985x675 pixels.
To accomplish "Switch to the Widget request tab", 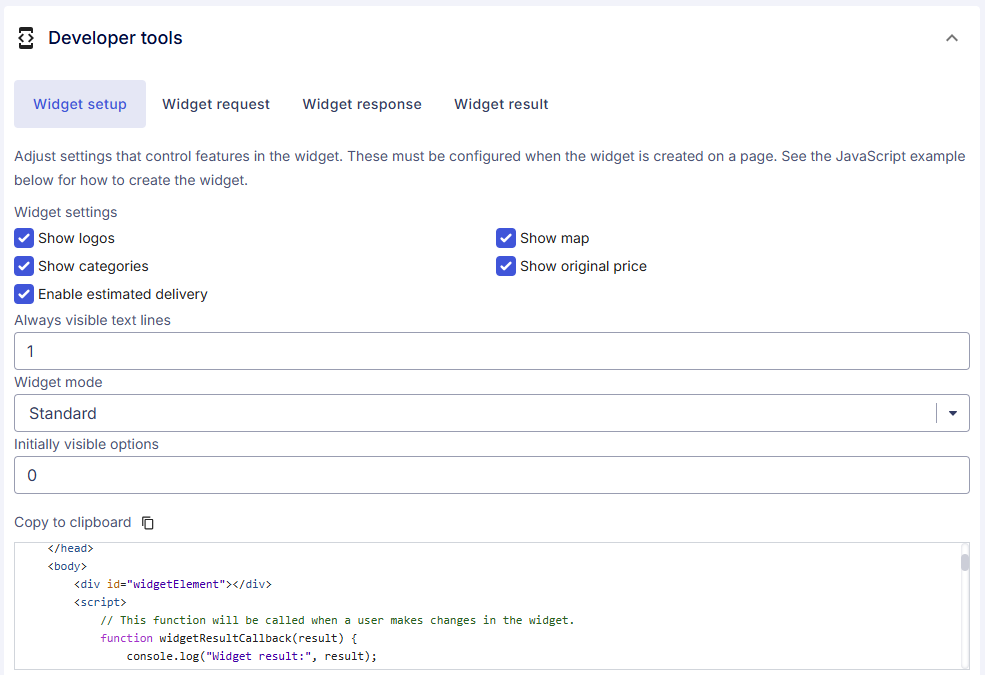I will point(216,104).
